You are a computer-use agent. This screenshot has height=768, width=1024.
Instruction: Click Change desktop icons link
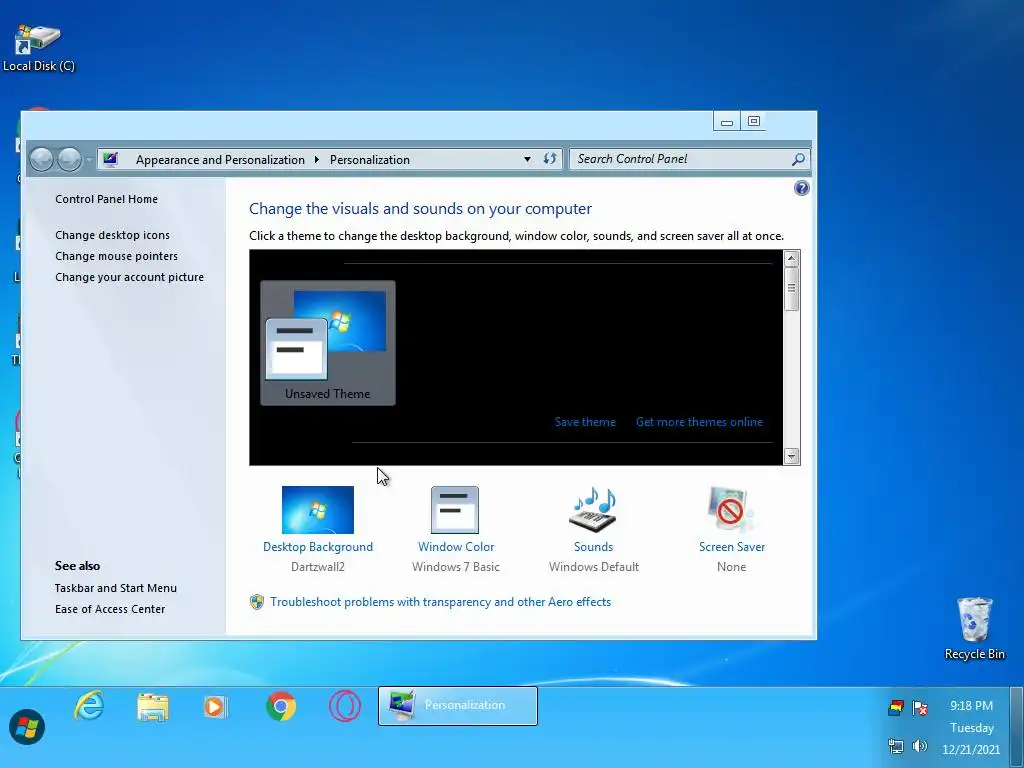coord(112,235)
